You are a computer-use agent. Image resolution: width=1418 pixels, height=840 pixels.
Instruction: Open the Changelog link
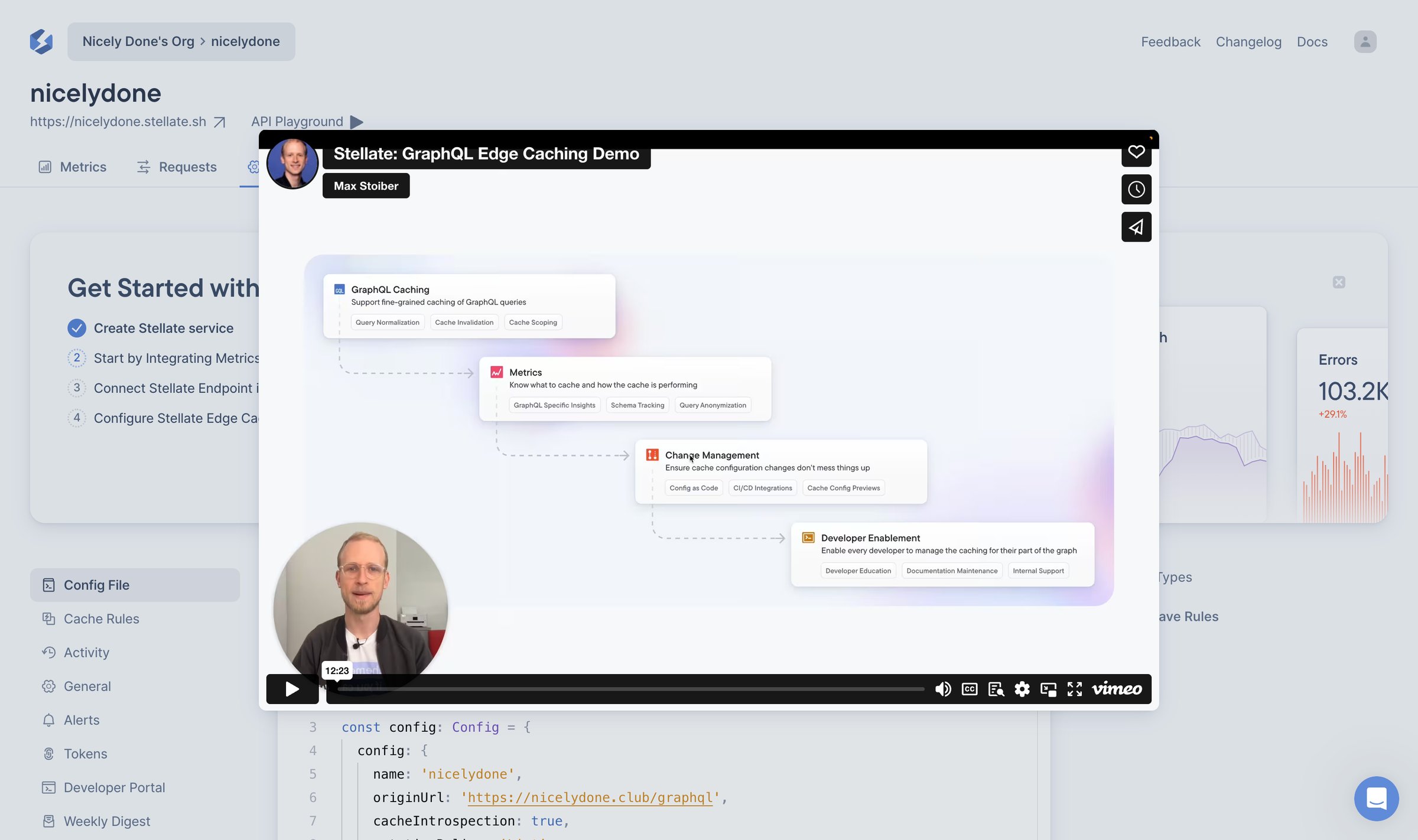[1248, 42]
